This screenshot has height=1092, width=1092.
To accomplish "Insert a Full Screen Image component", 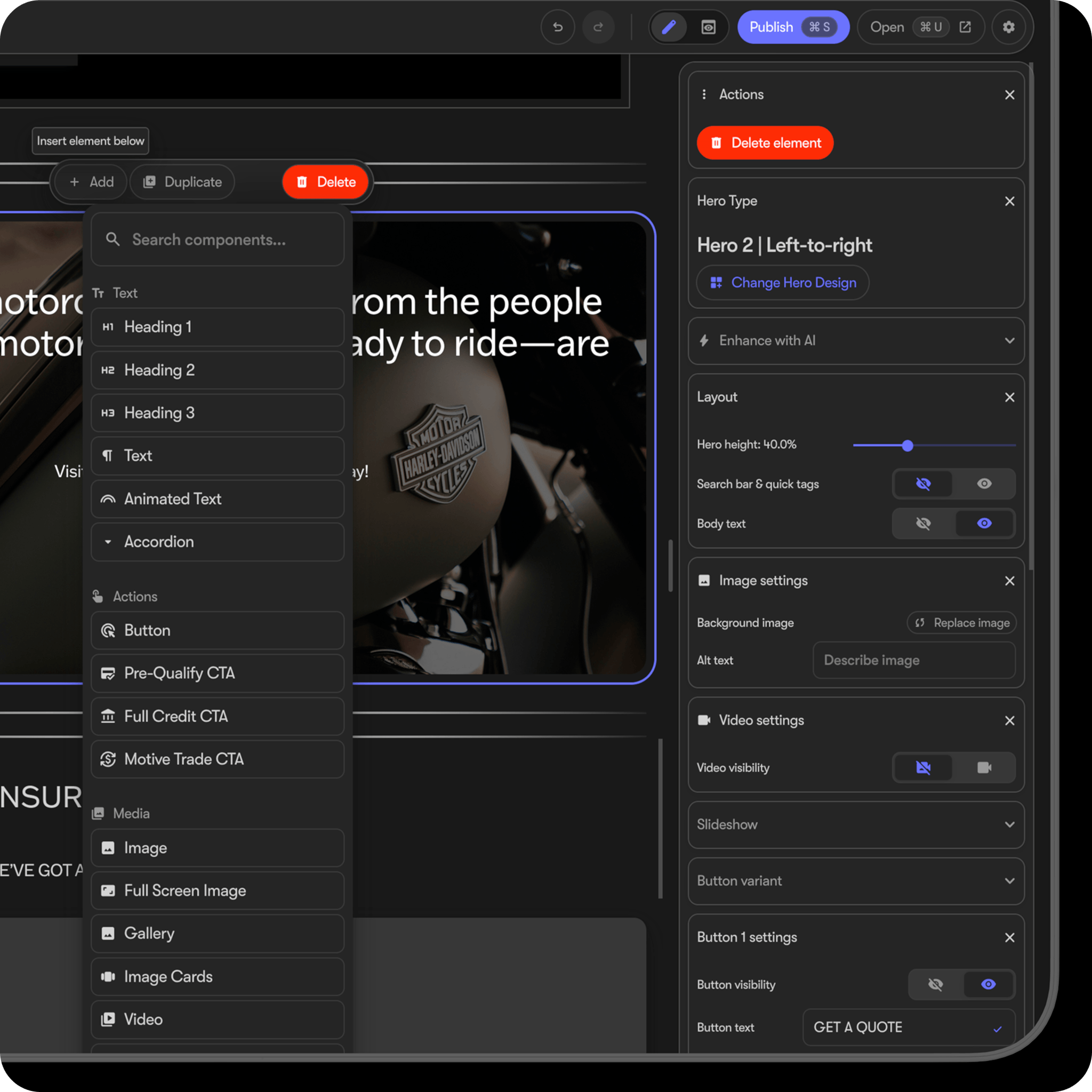I will [218, 891].
